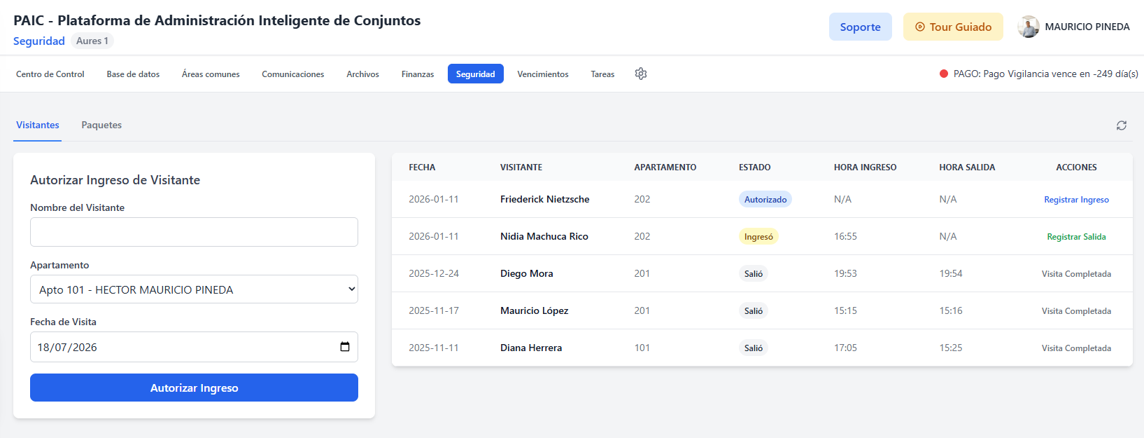Go to Centro de Control
1144x438 pixels.
click(x=50, y=74)
